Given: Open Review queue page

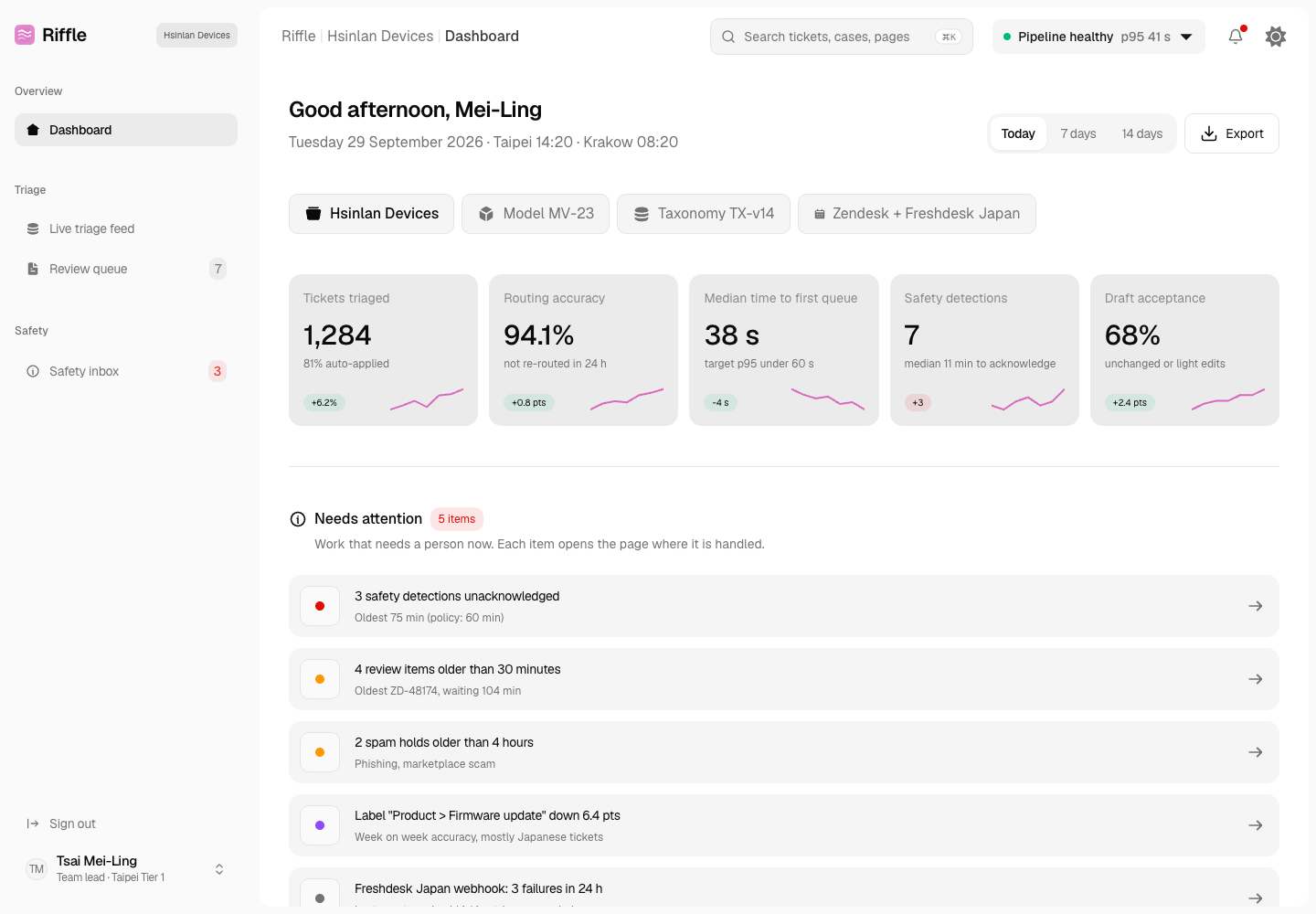Looking at the screenshot, I should (x=126, y=269).
